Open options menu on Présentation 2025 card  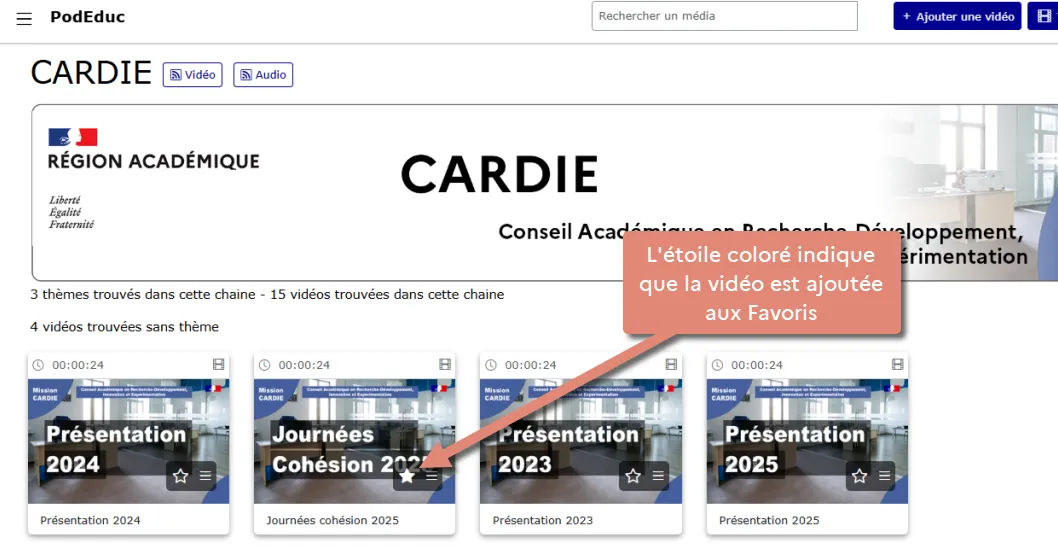coord(884,476)
